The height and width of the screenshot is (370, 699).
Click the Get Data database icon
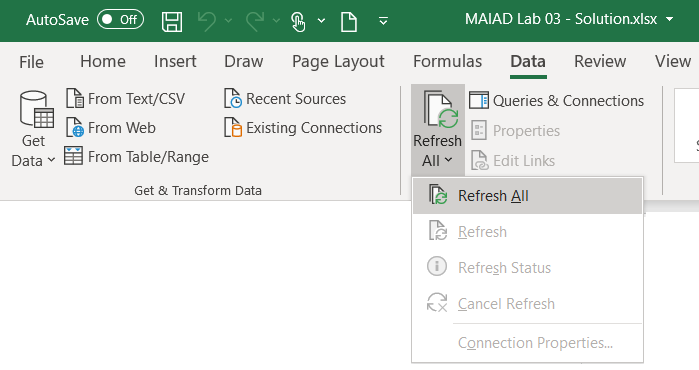37,109
